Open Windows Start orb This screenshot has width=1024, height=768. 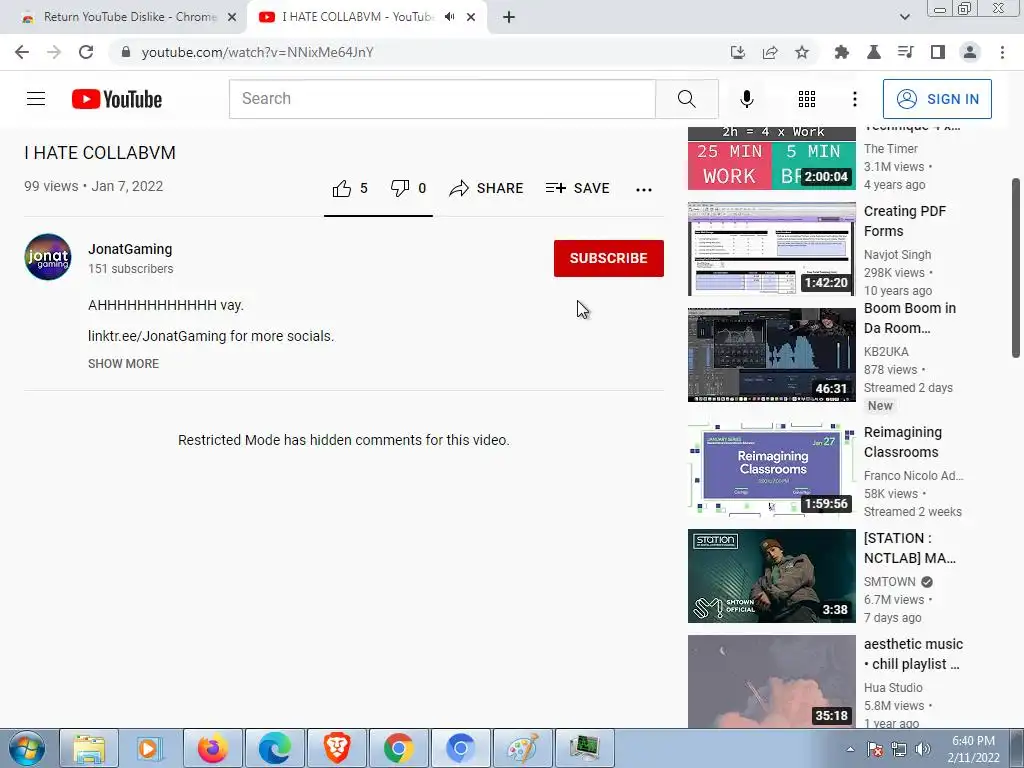(27, 748)
